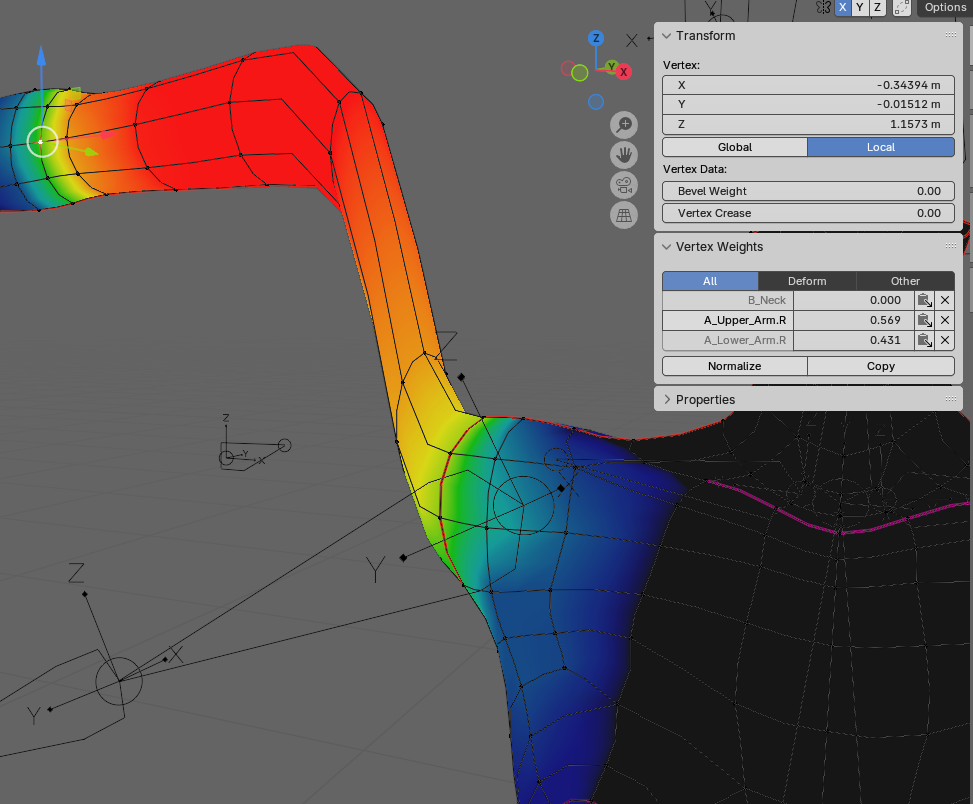Click the Properties panel drag grip
Viewport: 973px width, 804px height.
pyautogui.click(x=951, y=398)
